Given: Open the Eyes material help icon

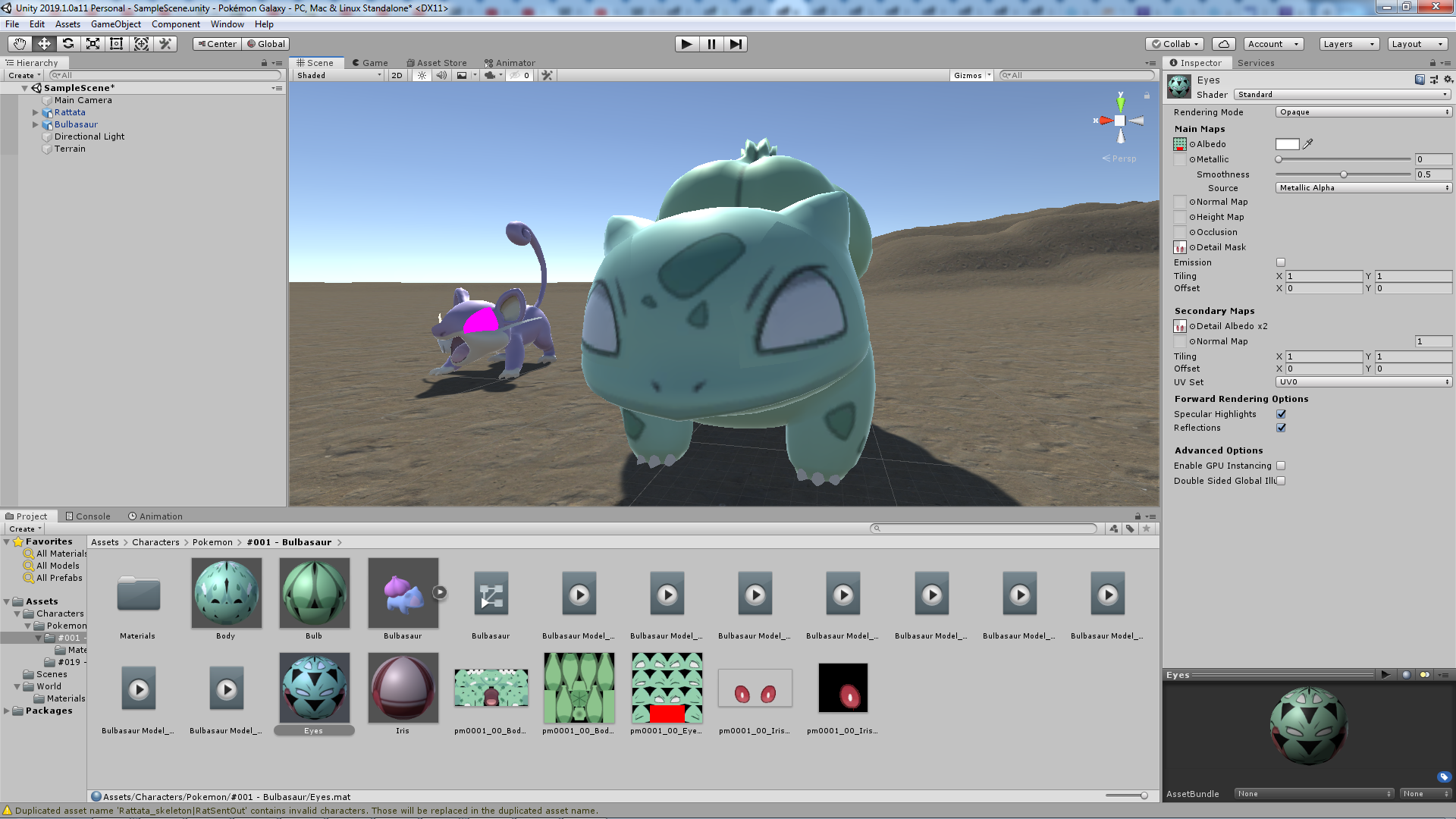Looking at the screenshot, I should (x=1420, y=80).
